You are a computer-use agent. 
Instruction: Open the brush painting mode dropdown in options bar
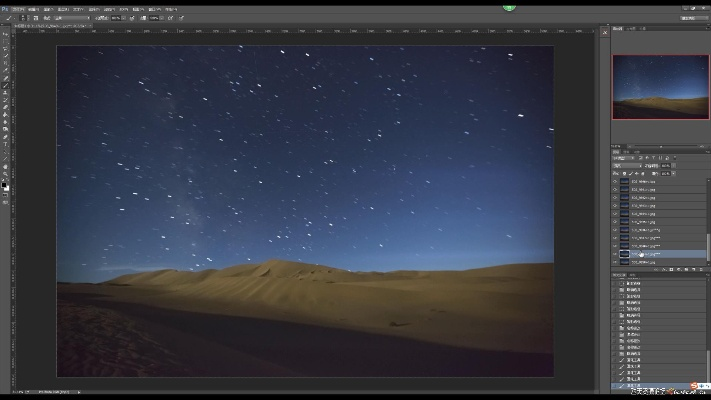tap(74, 18)
